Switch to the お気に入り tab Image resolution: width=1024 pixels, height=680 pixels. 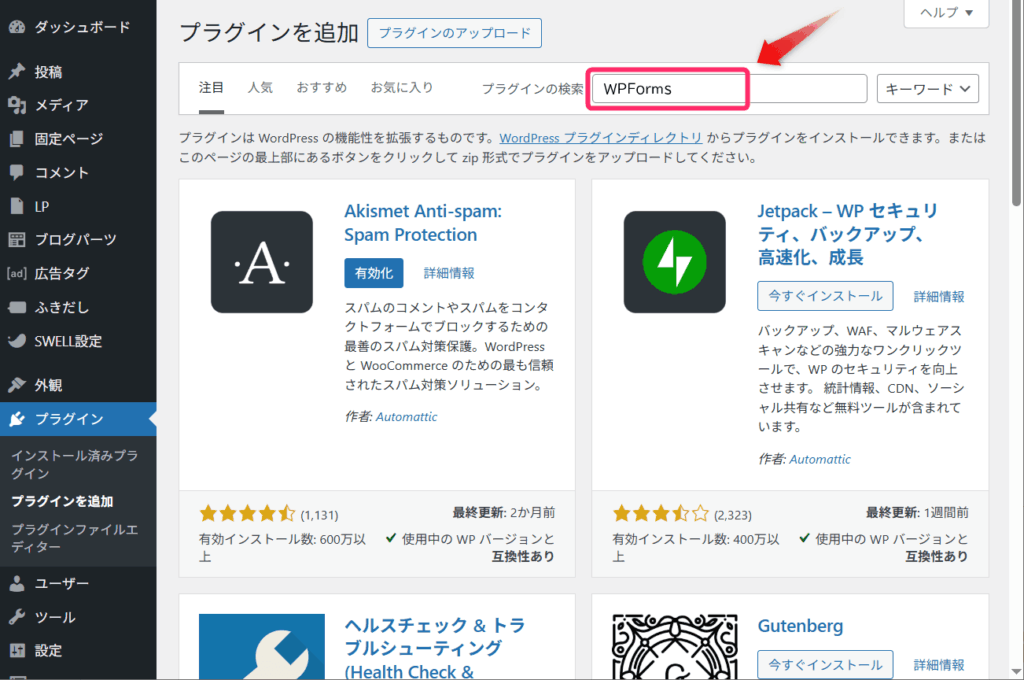coord(402,88)
